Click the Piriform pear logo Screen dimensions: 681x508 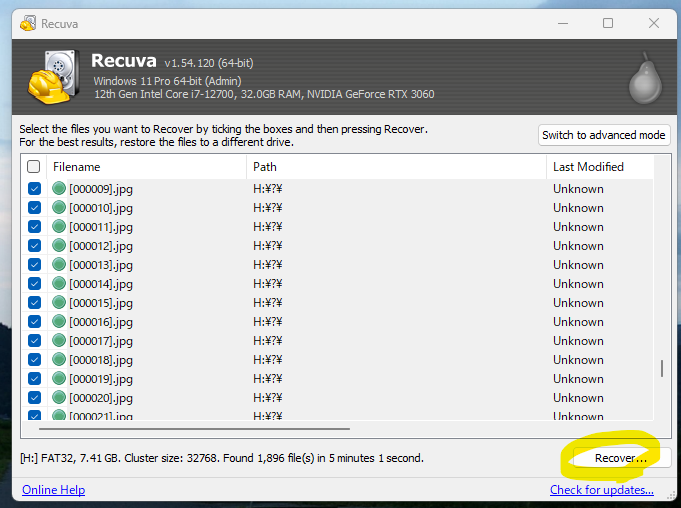(646, 79)
